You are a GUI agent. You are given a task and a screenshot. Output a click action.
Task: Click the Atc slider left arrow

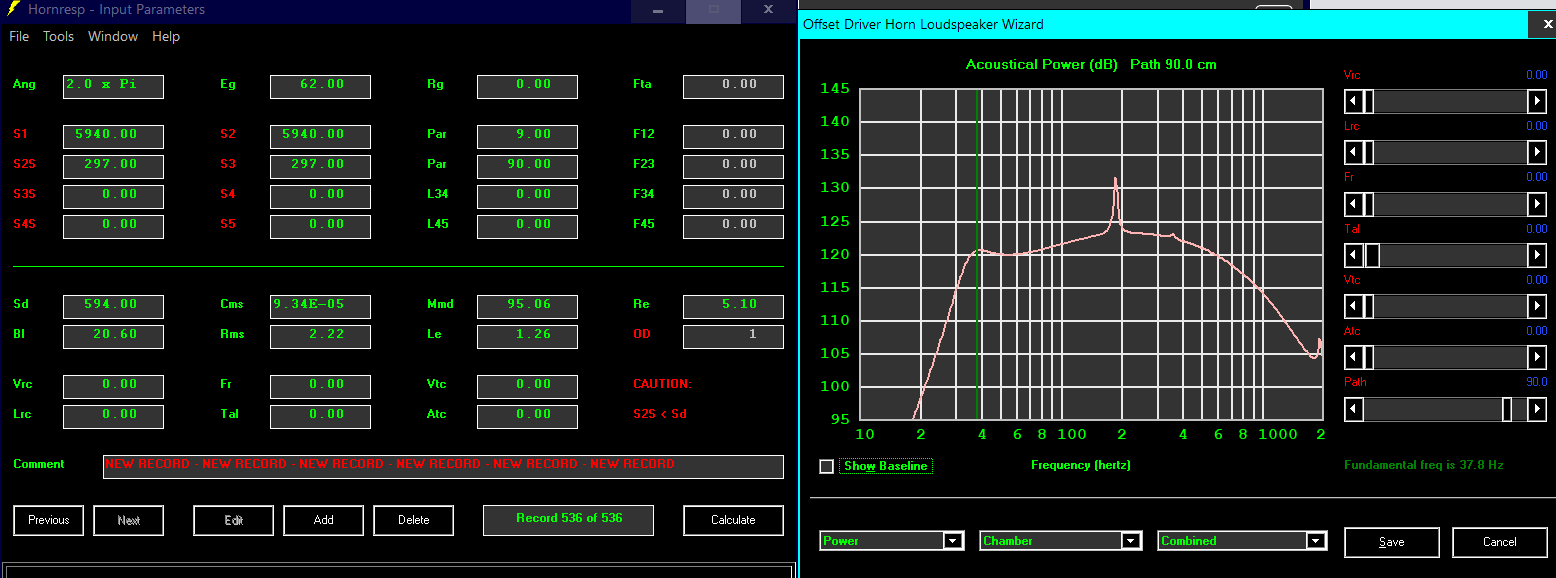pos(1353,357)
